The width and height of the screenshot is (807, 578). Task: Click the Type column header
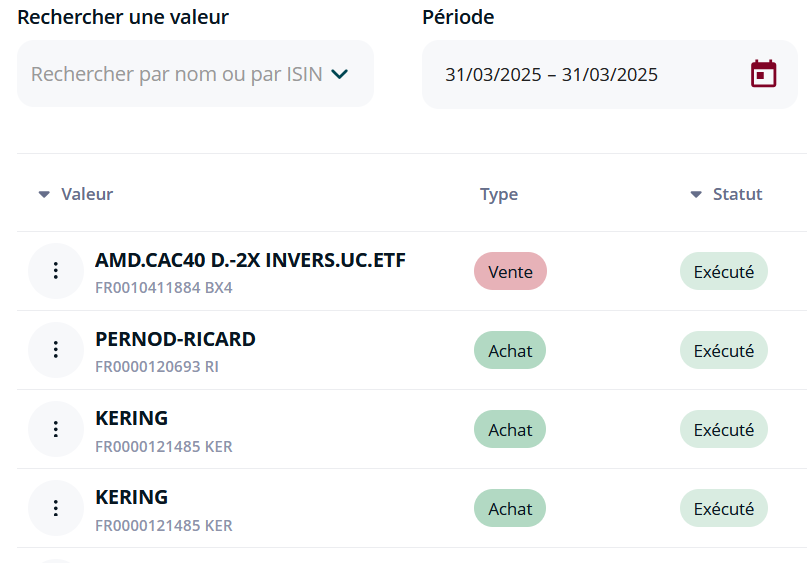click(x=499, y=195)
